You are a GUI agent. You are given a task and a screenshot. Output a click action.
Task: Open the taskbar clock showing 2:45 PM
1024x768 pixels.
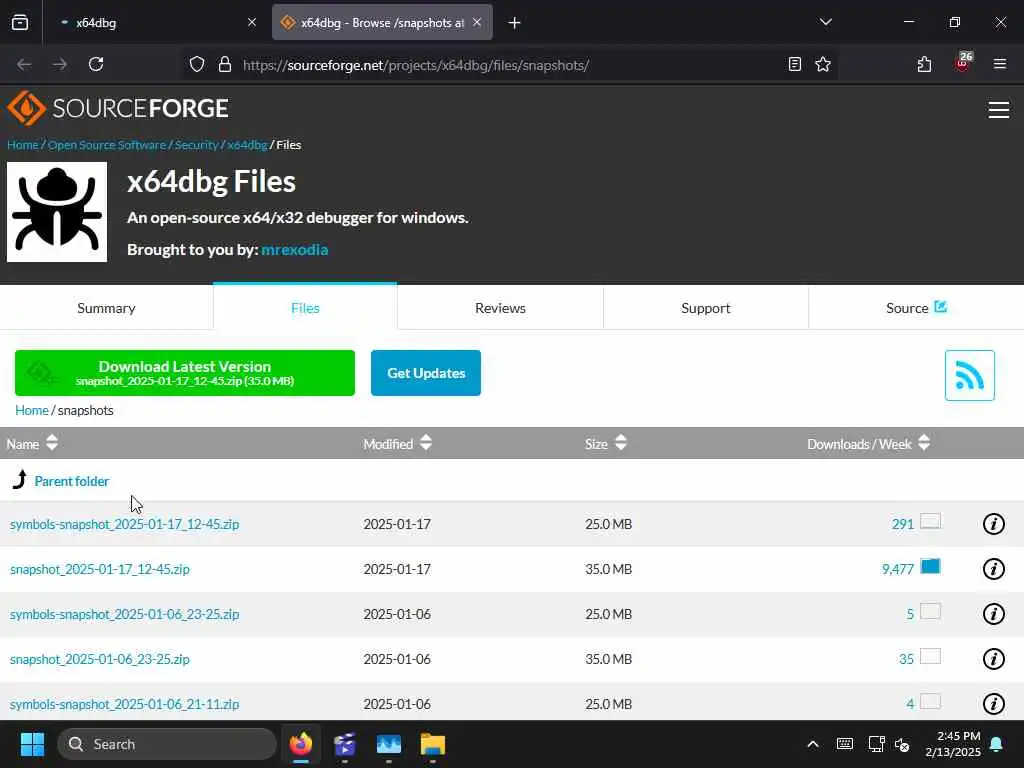point(953,744)
